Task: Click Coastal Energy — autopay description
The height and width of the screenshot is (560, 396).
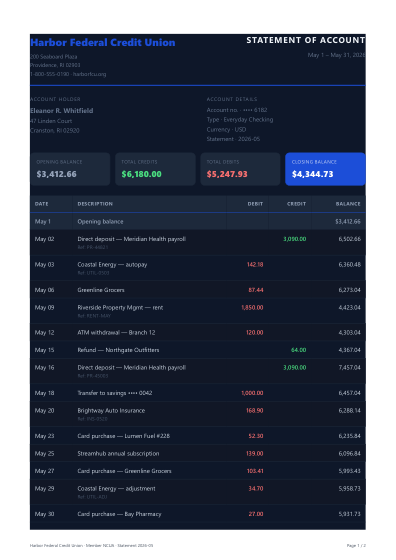Action: click(112, 265)
